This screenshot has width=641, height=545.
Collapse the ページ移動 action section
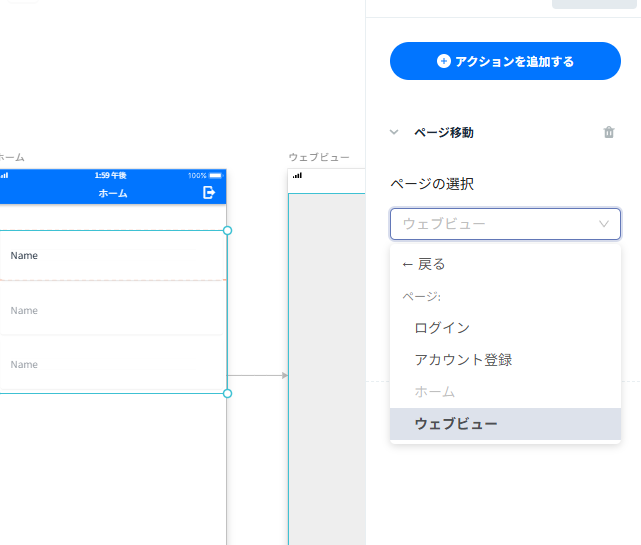394,132
